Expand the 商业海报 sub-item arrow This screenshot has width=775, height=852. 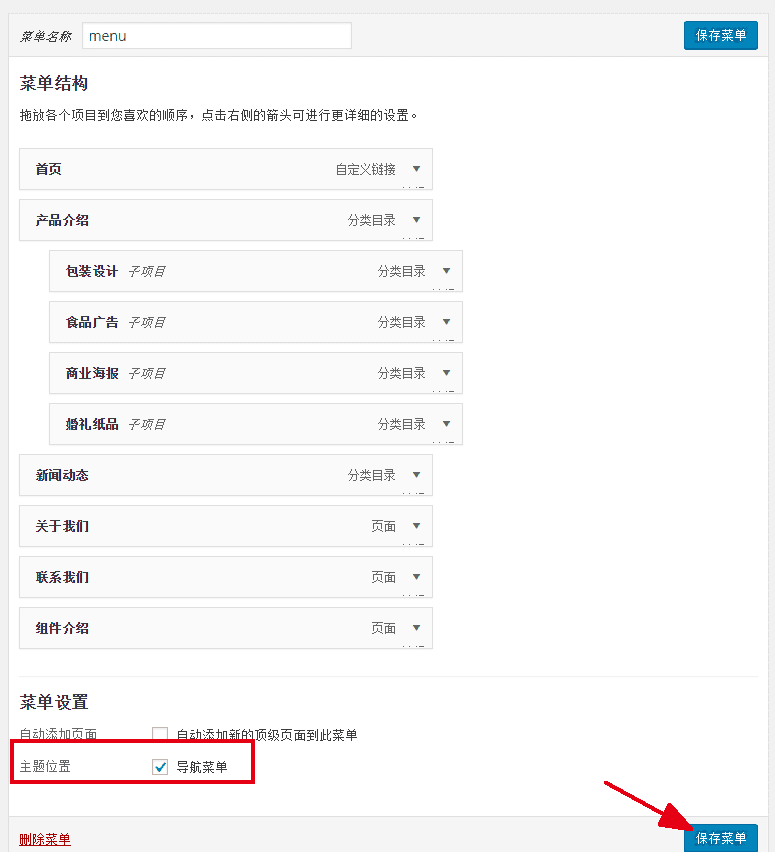[x=446, y=373]
